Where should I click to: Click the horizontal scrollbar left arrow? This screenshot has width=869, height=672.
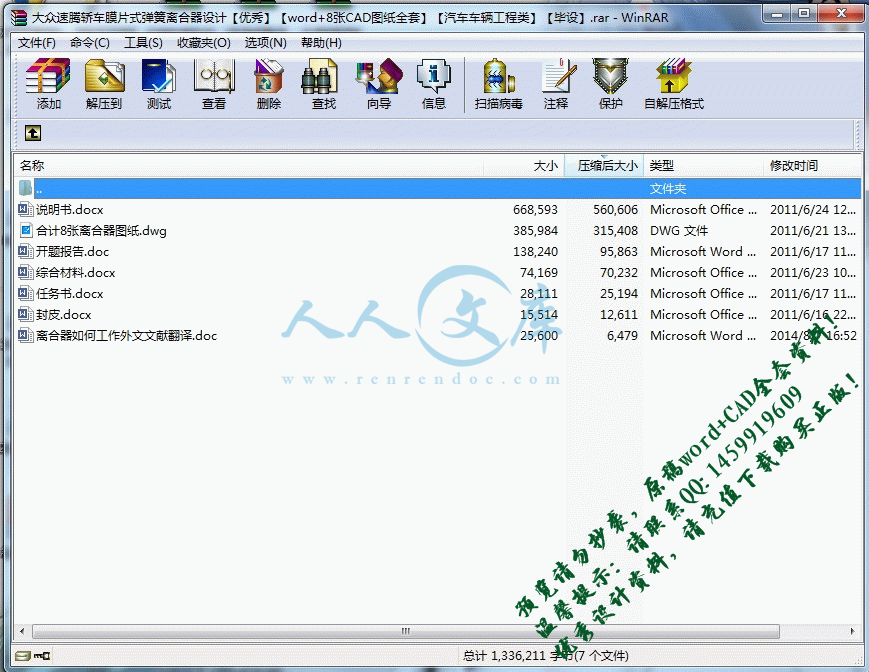(x=22, y=631)
